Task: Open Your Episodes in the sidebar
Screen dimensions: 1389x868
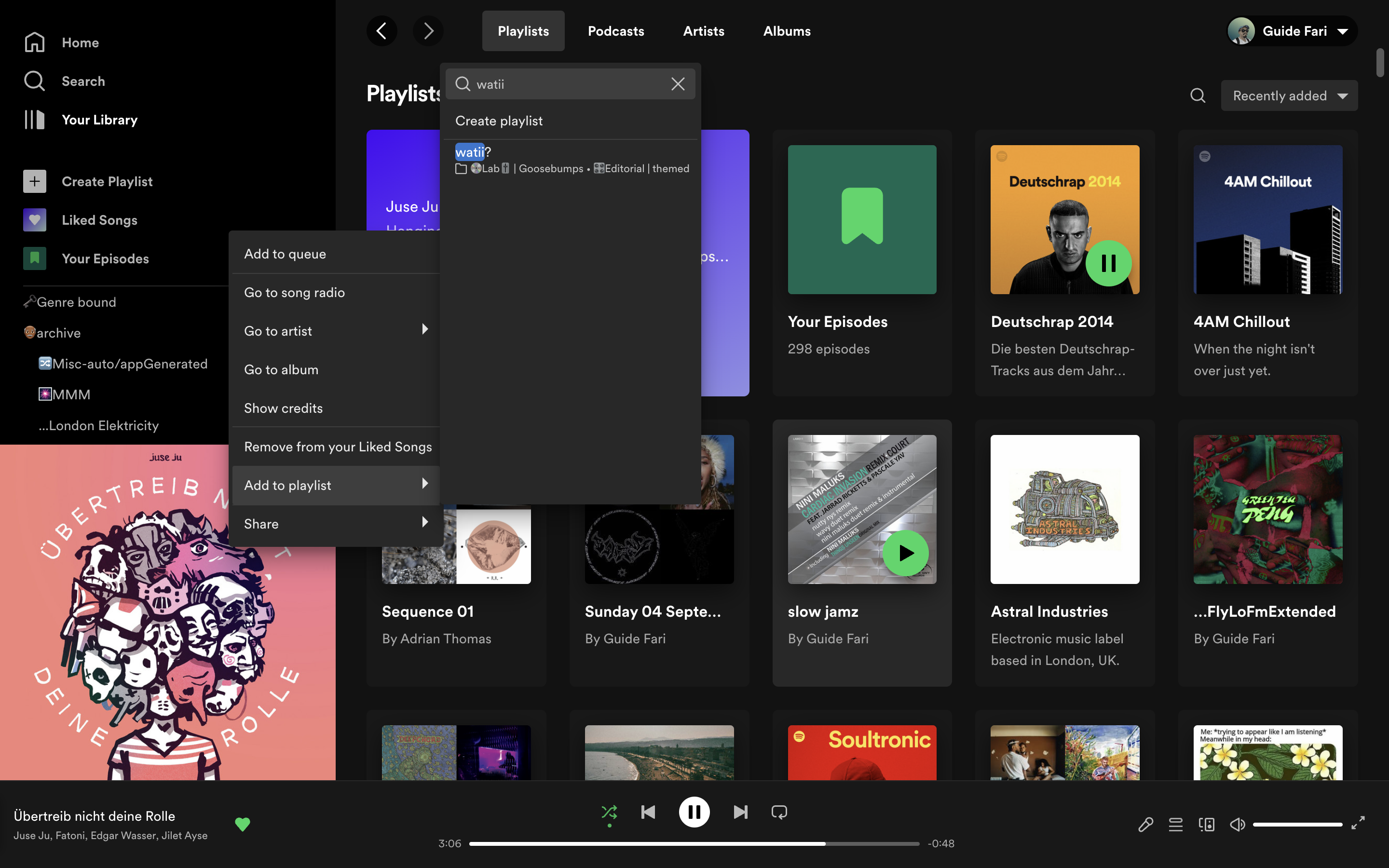Action: [86, 258]
